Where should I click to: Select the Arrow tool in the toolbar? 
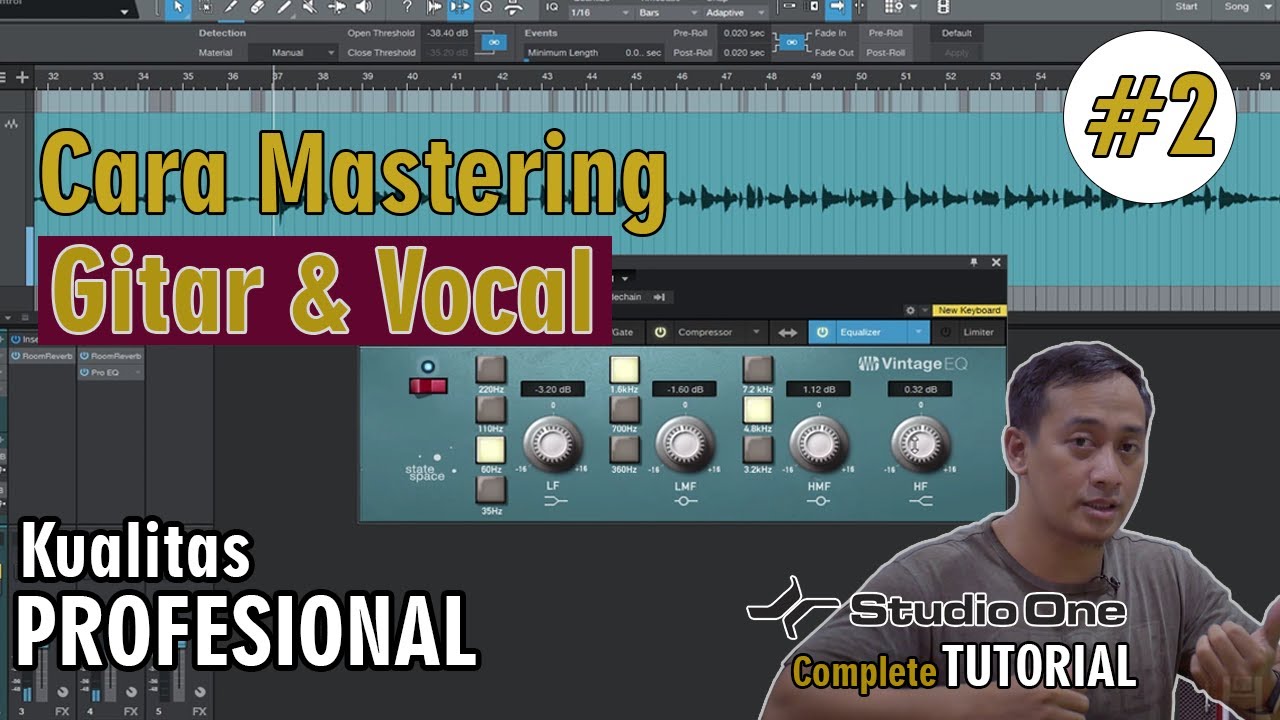pyautogui.click(x=179, y=8)
